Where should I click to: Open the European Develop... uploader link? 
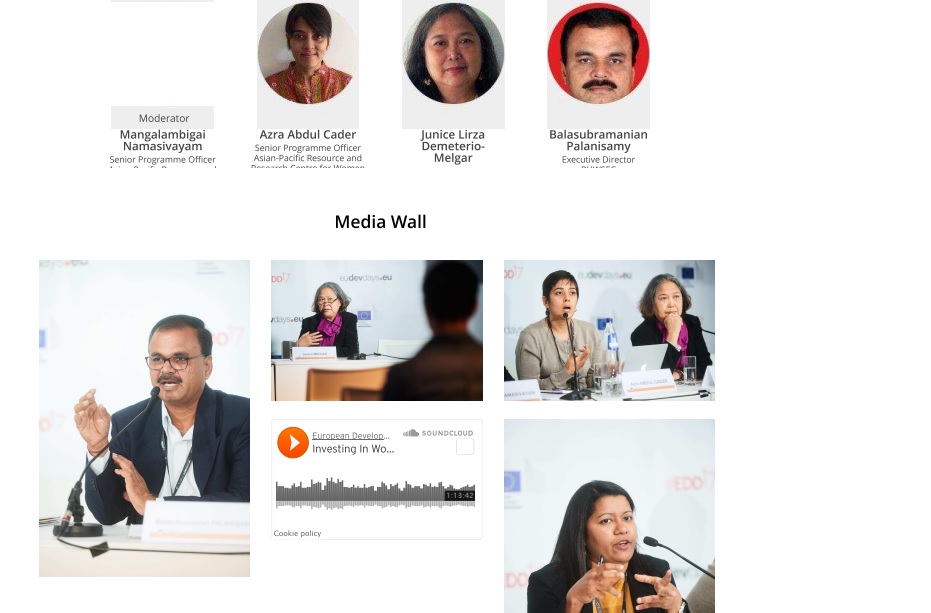[350, 435]
